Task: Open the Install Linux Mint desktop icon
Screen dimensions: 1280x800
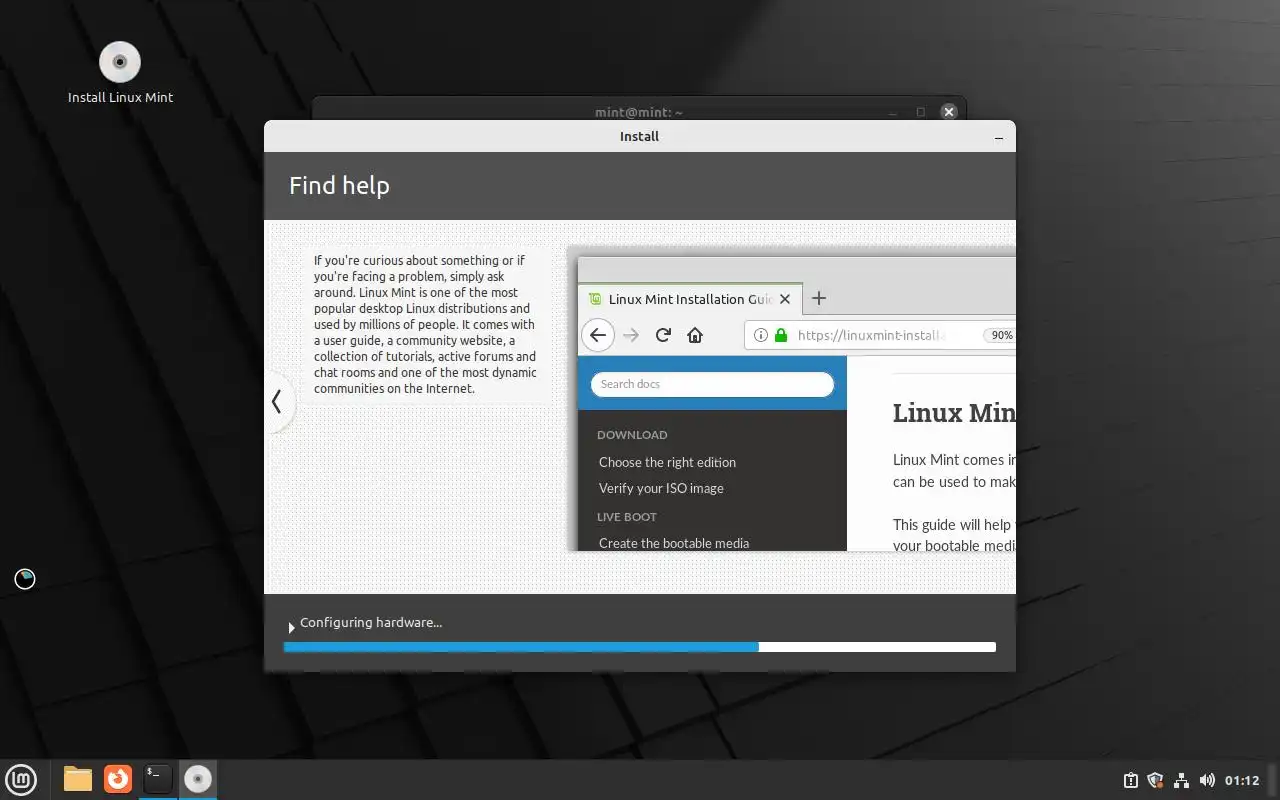Action: click(x=120, y=73)
